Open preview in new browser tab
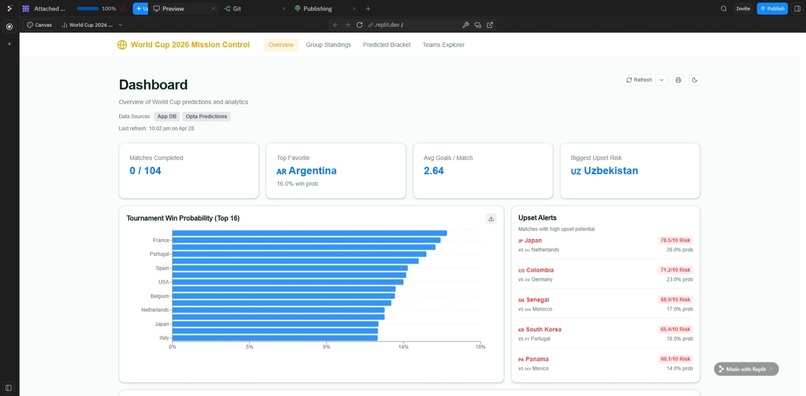 pos(490,25)
